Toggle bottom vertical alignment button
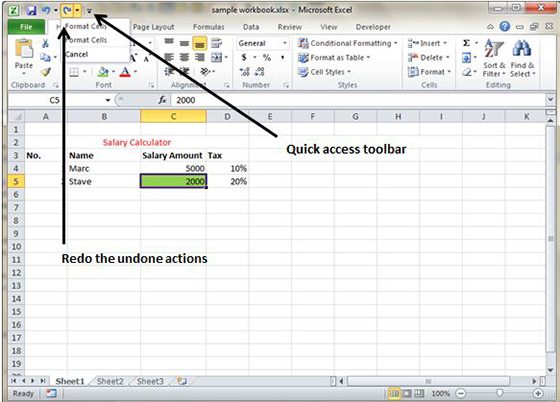Viewport: 560px width, 402px height. (x=200, y=44)
